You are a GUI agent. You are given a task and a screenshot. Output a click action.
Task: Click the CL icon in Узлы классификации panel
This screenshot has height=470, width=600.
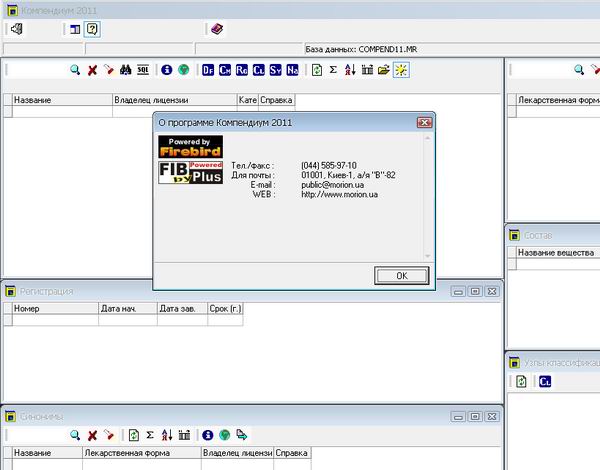(545, 381)
